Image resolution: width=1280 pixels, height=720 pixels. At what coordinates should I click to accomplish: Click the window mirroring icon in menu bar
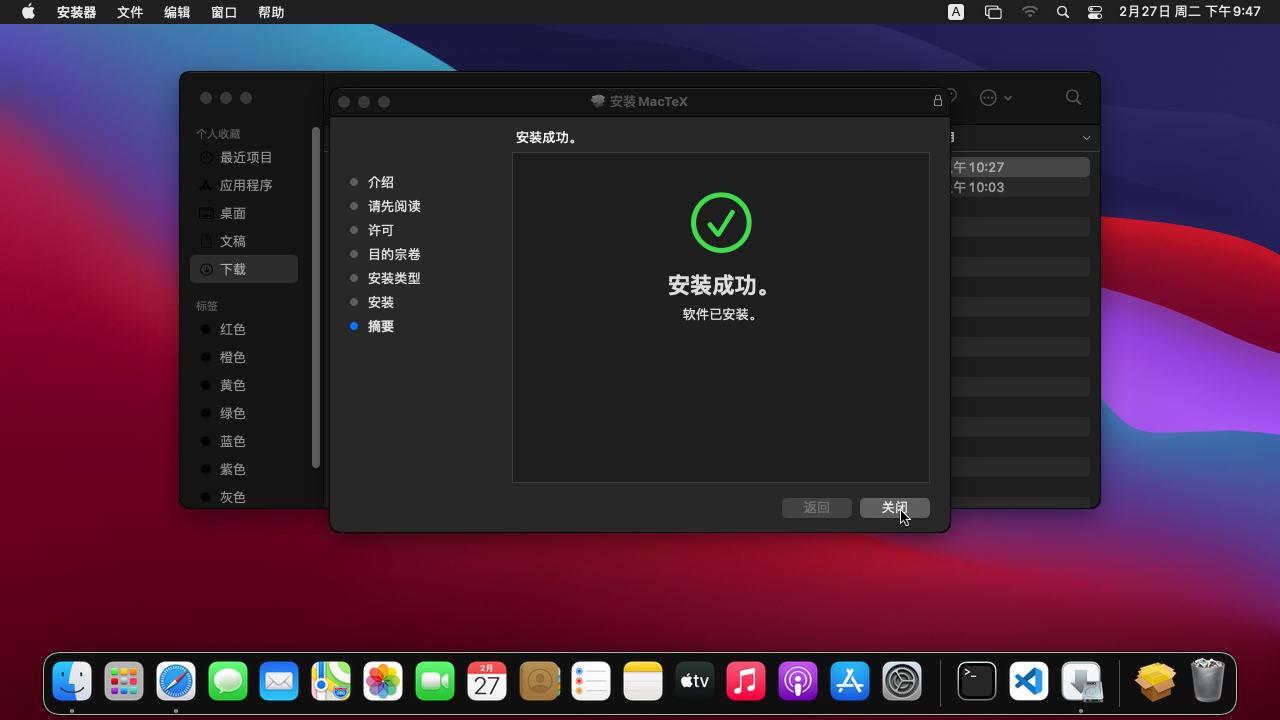coord(993,12)
